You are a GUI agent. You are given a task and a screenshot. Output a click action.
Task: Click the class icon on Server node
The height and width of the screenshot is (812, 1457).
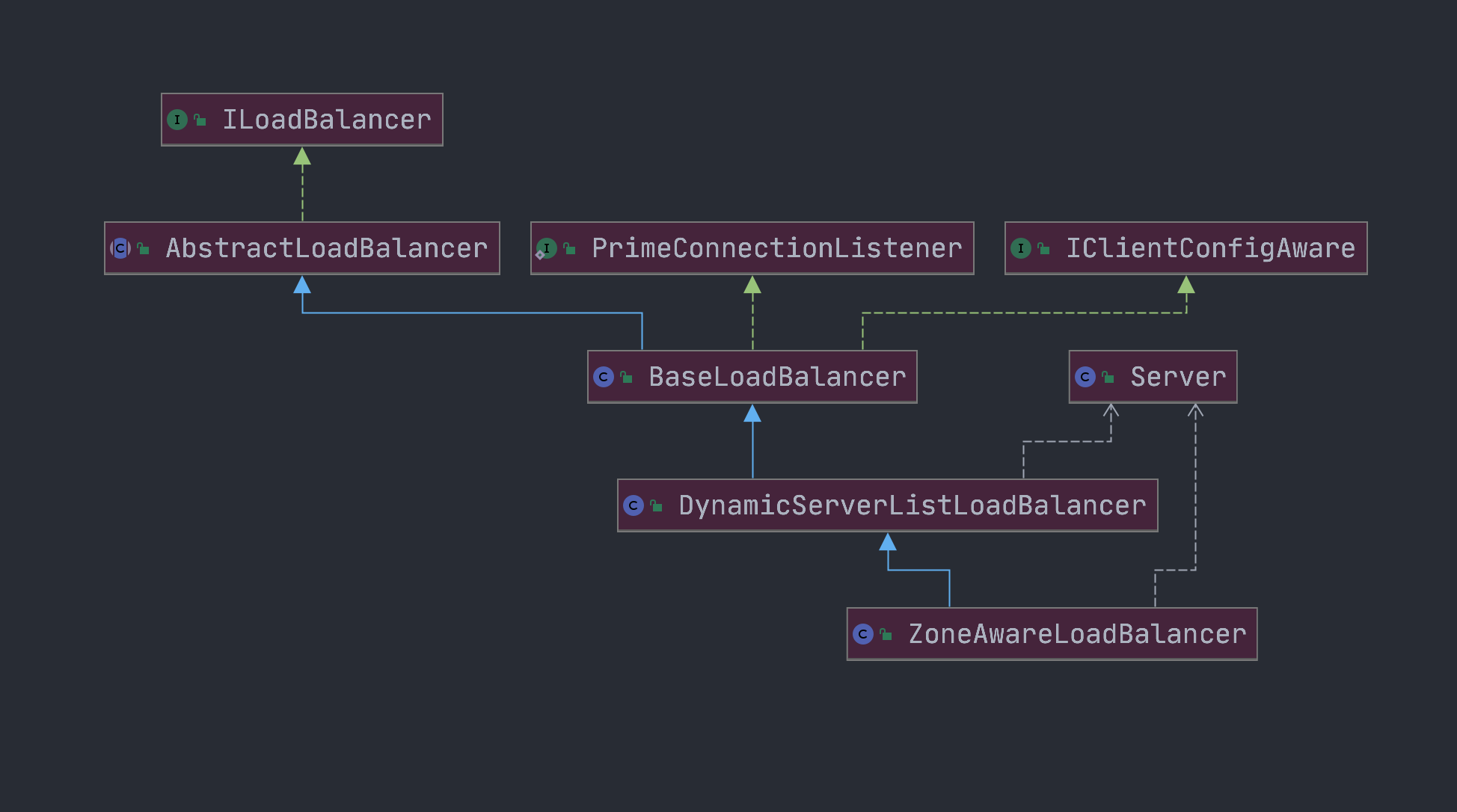[1085, 377]
